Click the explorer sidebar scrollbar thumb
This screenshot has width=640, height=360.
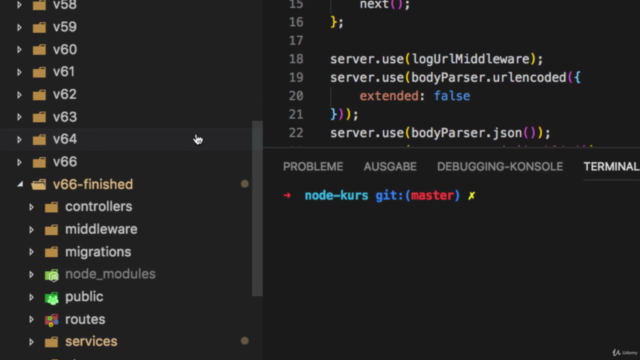(x=257, y=208)
